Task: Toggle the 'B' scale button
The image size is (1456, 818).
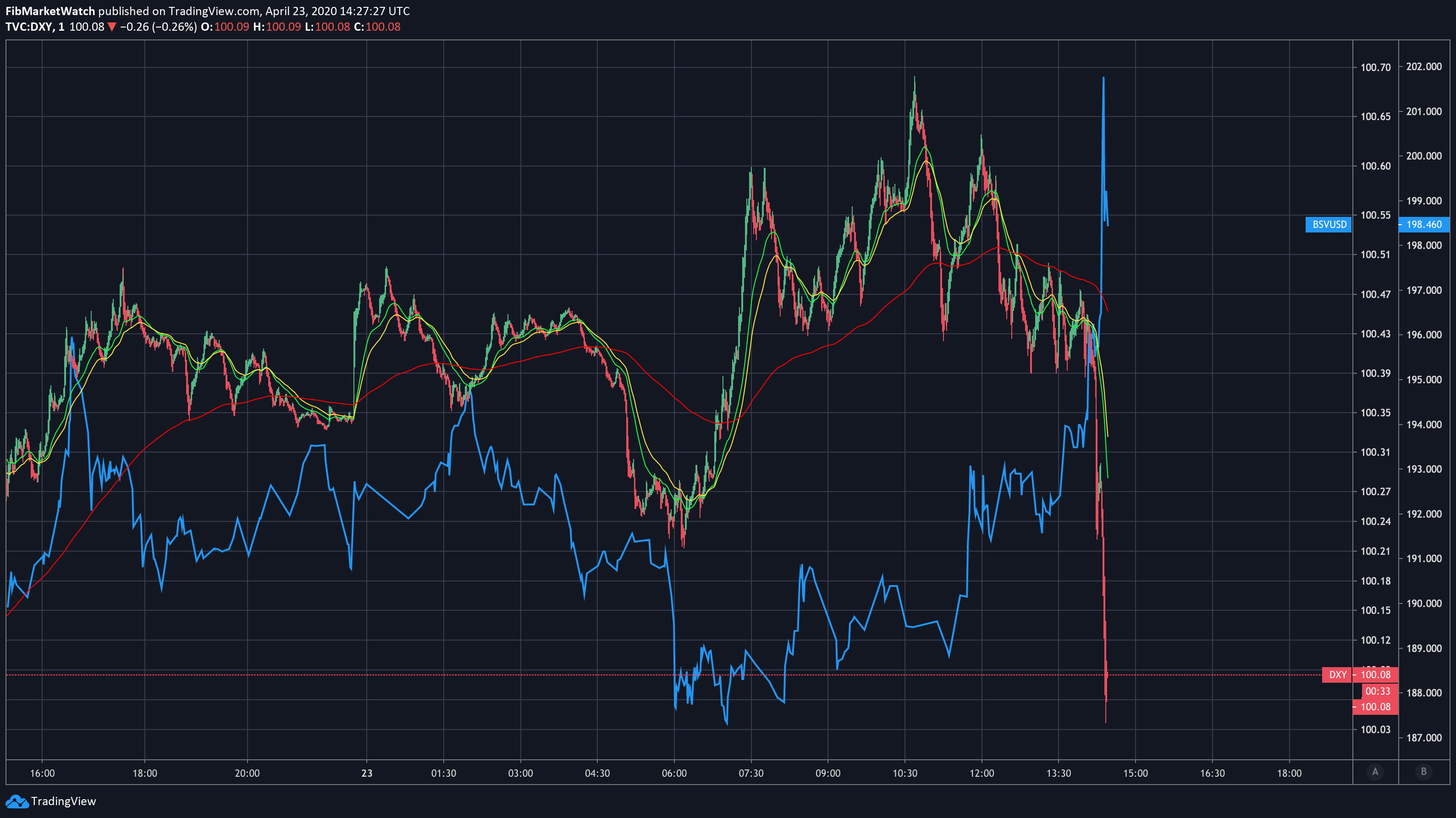Action: click(x=1424, y=772)
